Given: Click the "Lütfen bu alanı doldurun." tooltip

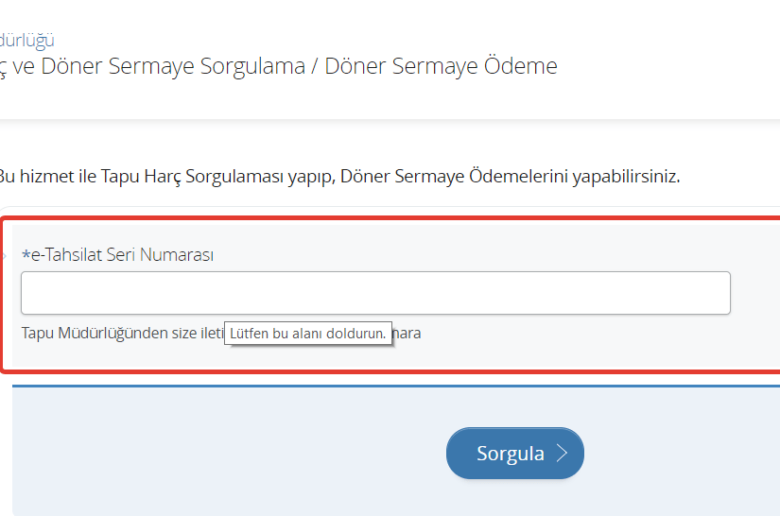Looking at the screenshot, I should pos(308,334).
